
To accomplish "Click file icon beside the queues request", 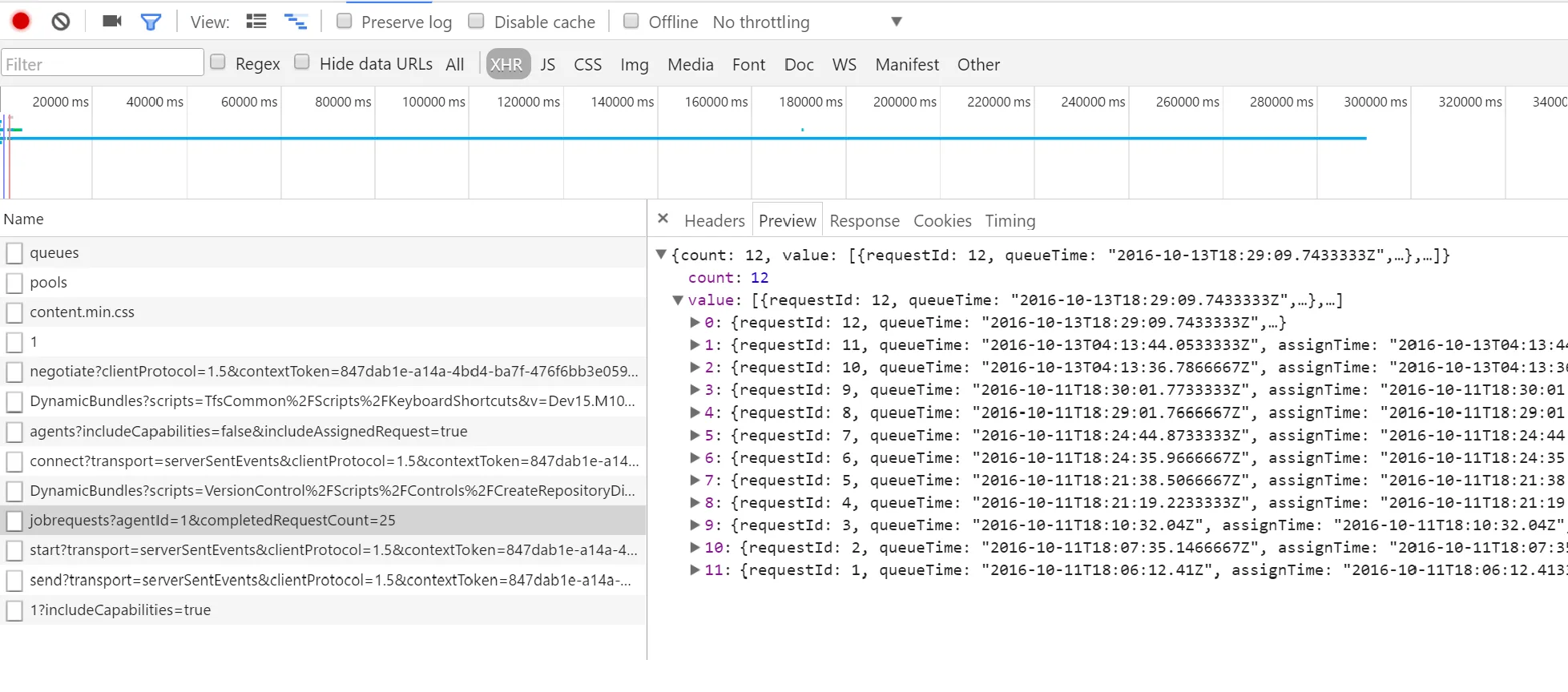I will tap(14, 253).
